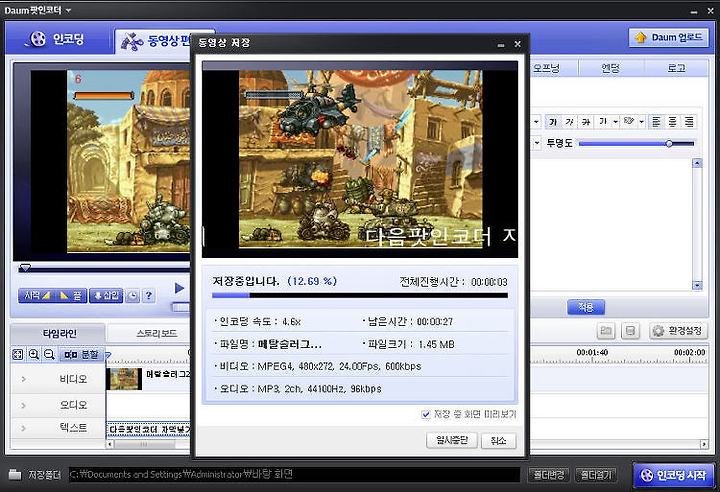Zoom in on the timeline
This screenshot has width=720, height=492.
point(34,354)
